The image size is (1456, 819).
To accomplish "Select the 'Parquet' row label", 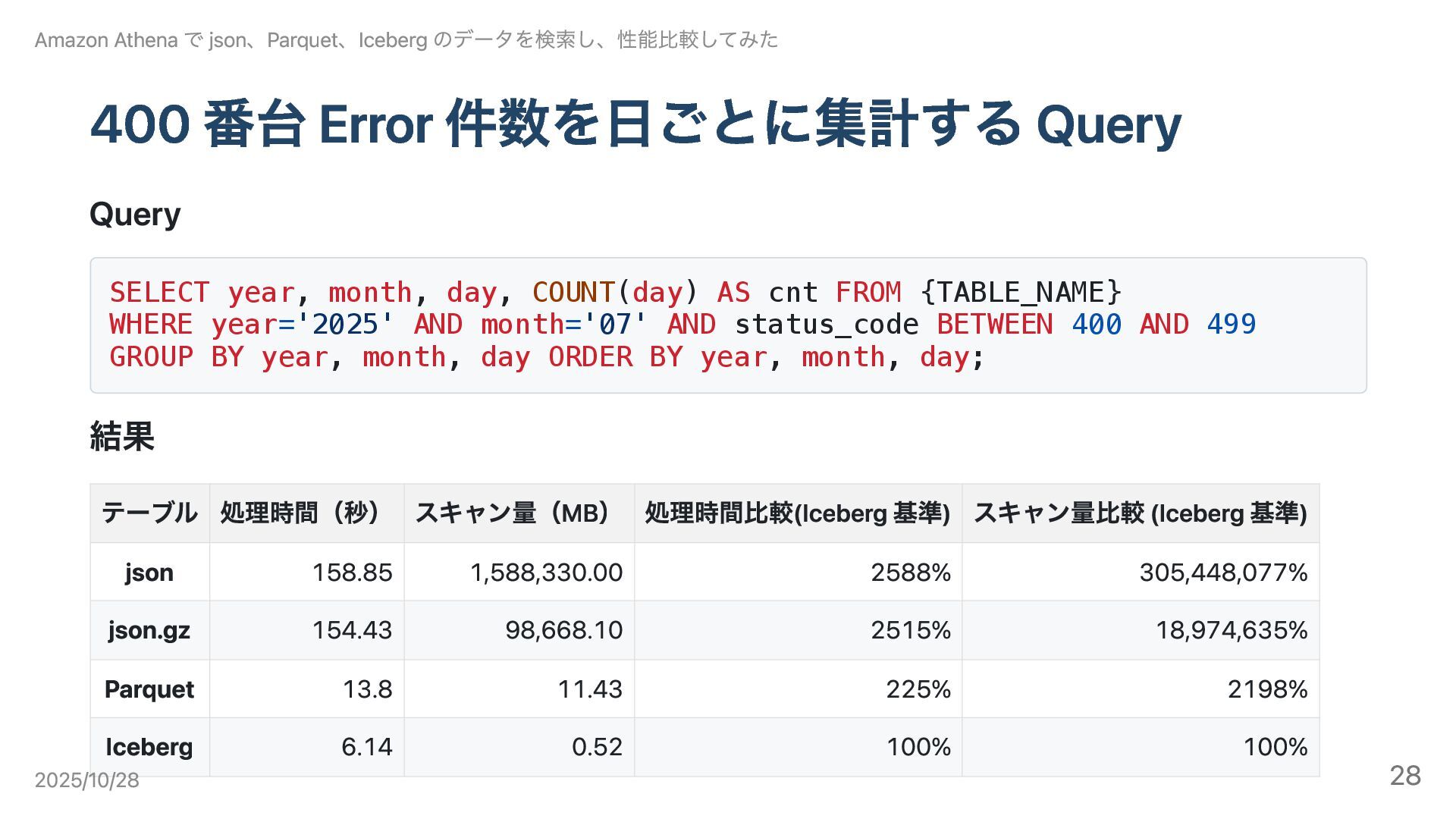I will [x=149, y=689].
